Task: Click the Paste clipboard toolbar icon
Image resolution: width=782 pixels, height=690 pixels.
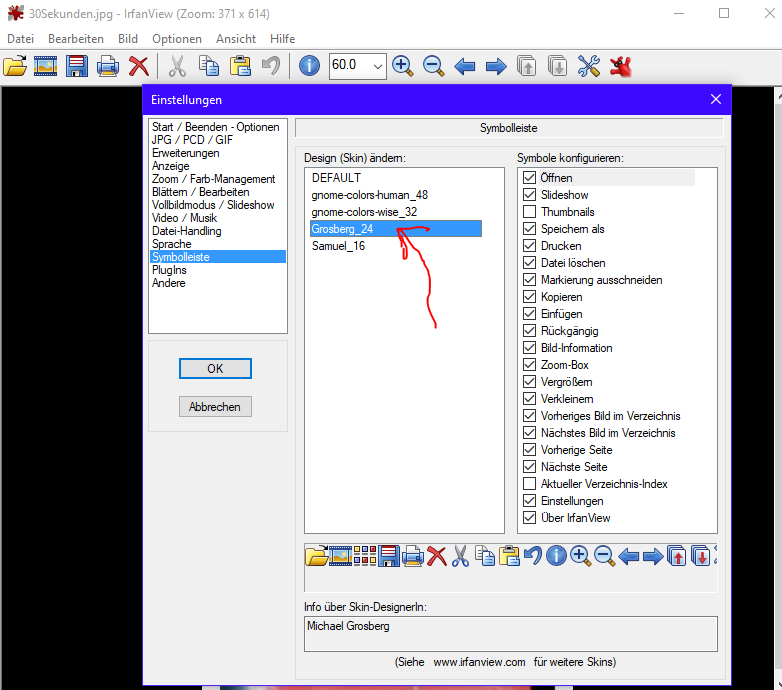Action: click(240, 66)
